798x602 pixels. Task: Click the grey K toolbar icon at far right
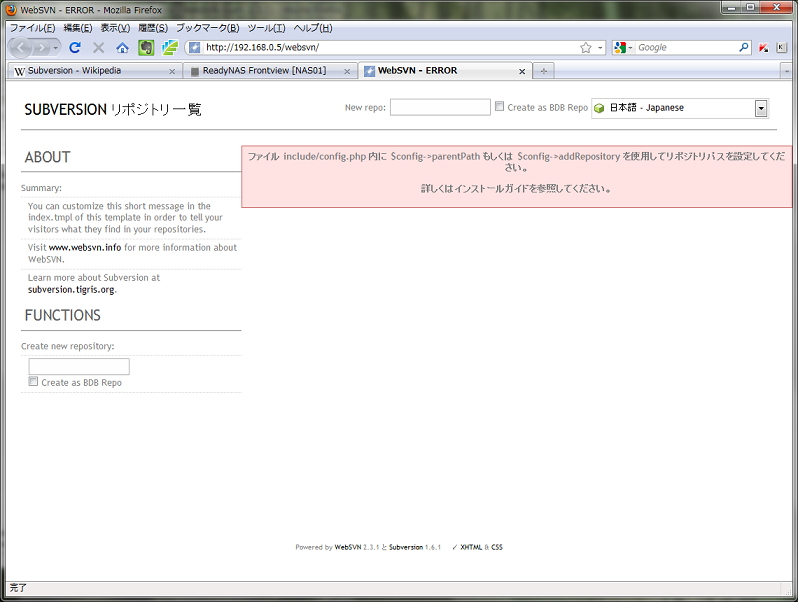[782, 48]
